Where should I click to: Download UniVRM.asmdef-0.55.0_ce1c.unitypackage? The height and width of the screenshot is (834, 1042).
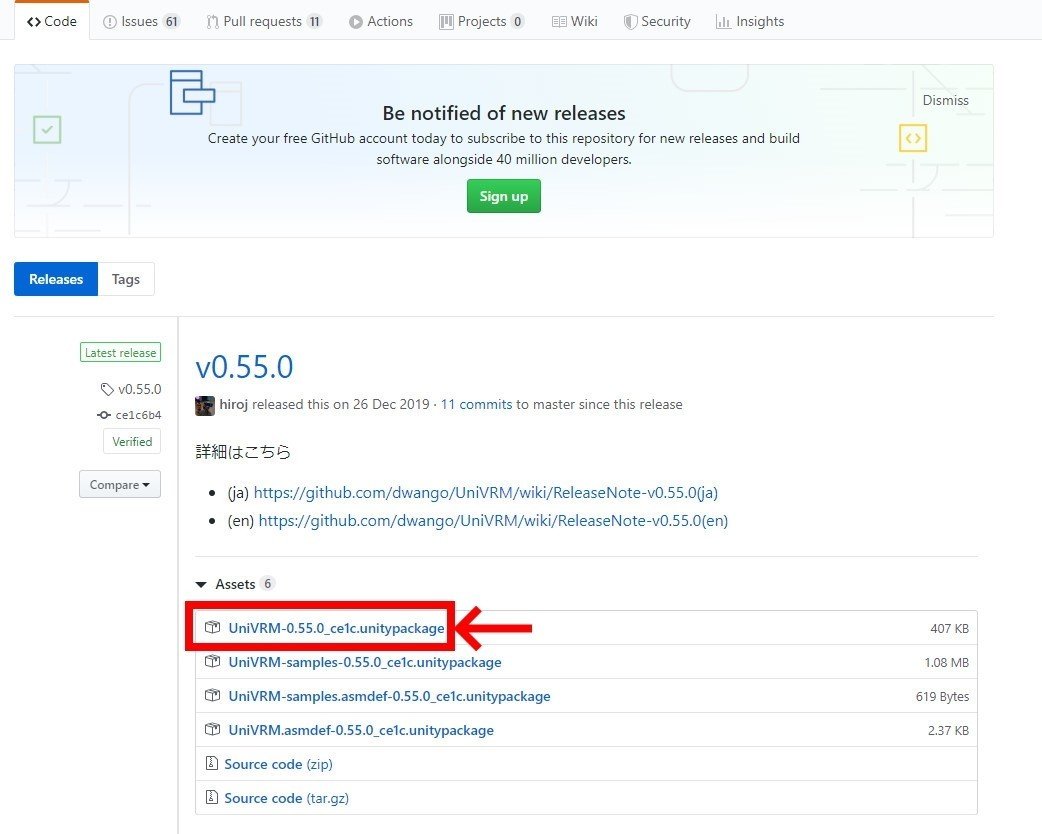[361, 730]
